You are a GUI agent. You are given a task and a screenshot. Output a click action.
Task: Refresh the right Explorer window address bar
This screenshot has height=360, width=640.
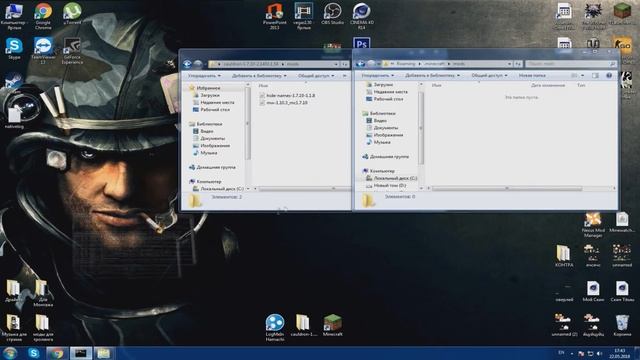pyautogui.click(x=518, y=64)
